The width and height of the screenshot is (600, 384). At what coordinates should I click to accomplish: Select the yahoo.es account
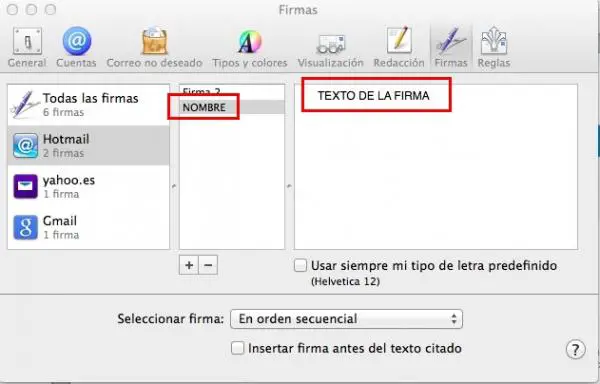[x=88, y=186]
